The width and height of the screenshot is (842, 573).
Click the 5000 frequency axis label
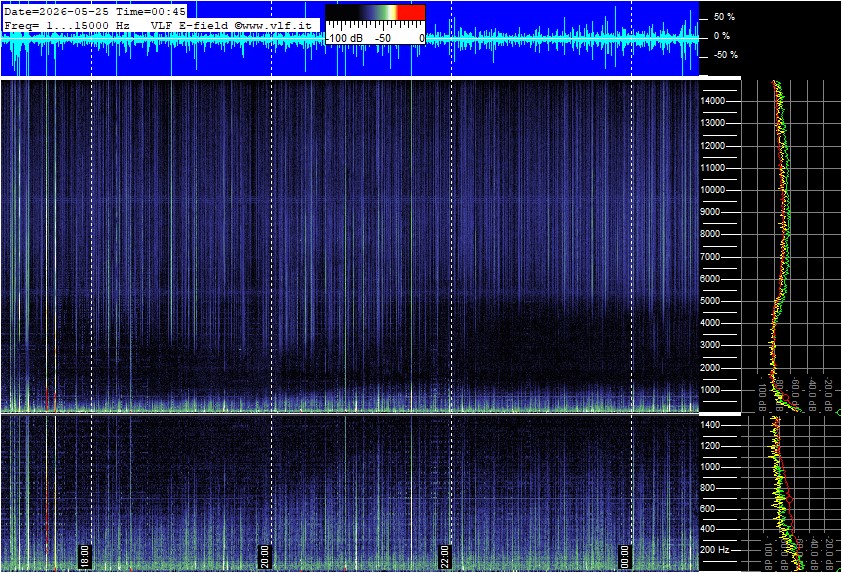[x=710, y=301]
